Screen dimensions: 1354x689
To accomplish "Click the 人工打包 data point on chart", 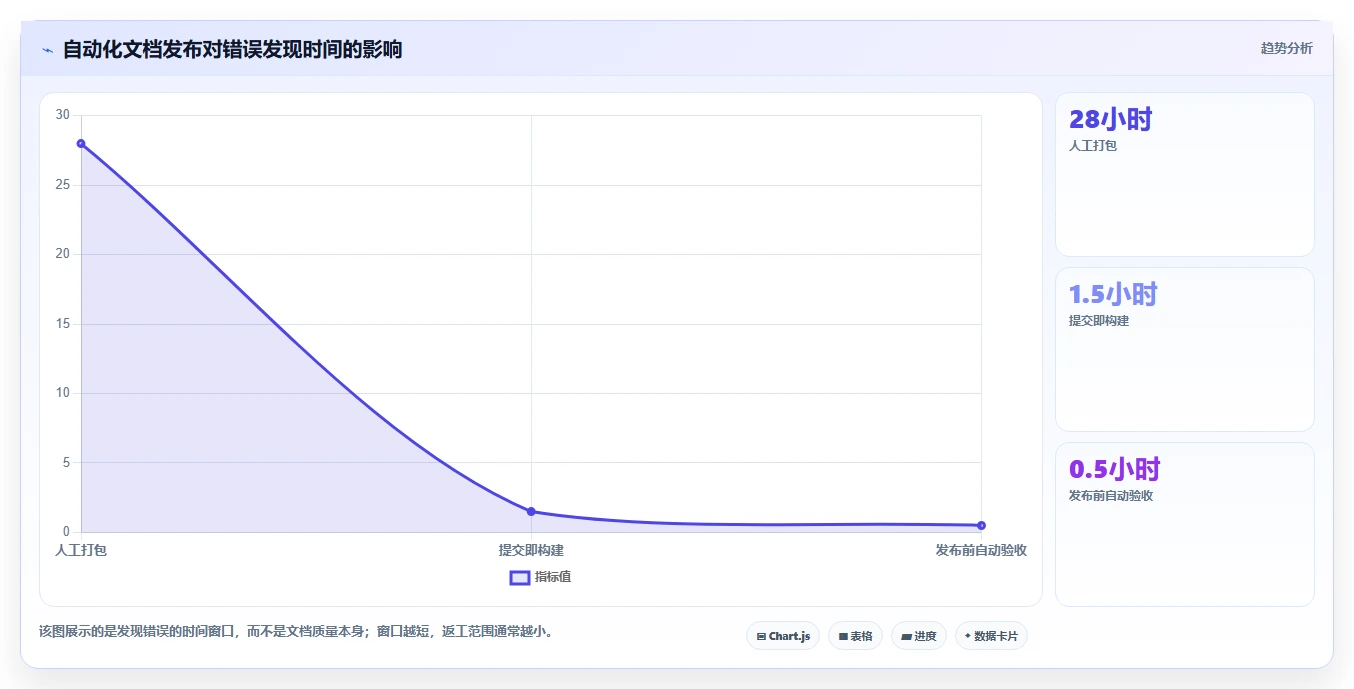I will [81, 143].
